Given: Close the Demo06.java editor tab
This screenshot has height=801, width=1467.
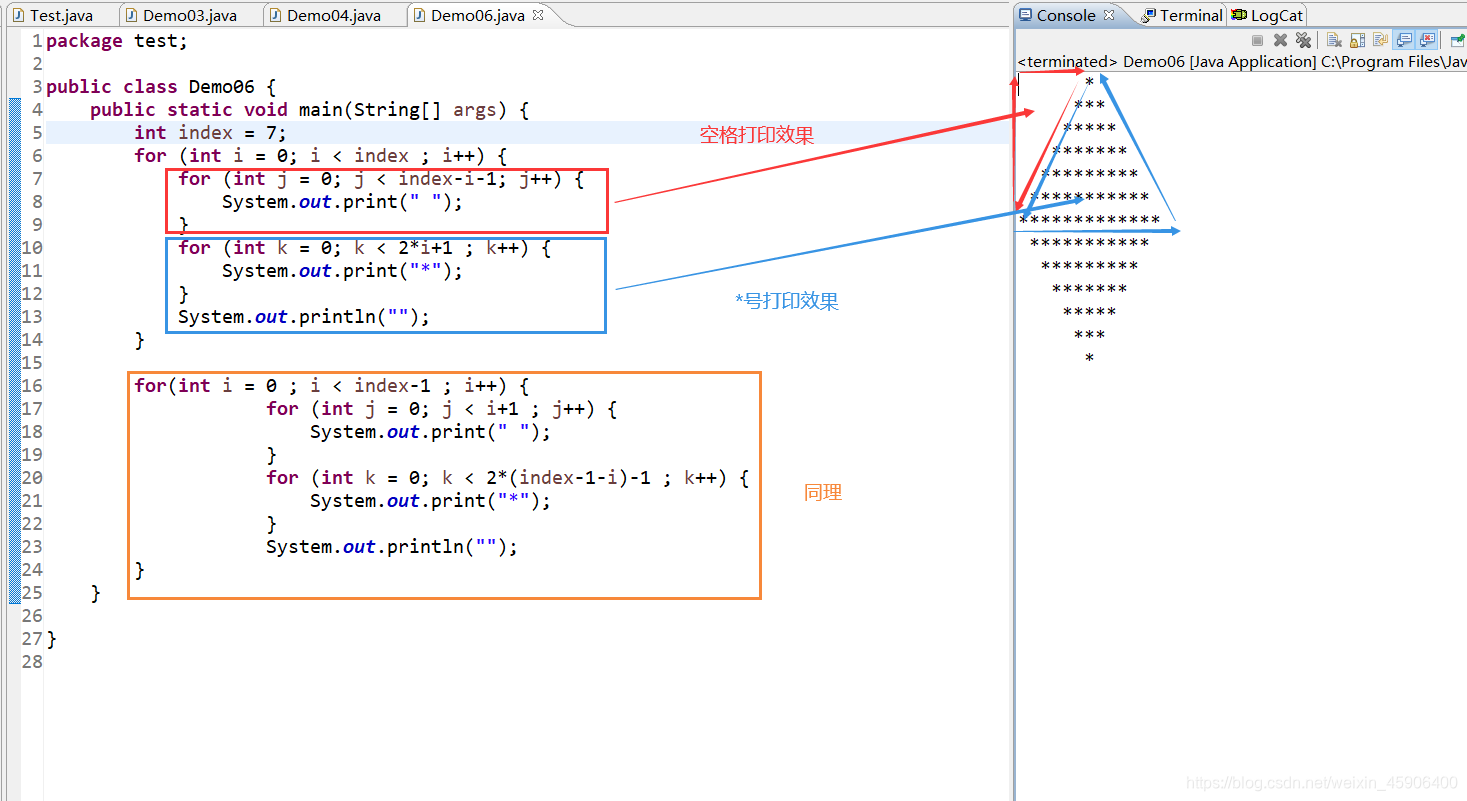Looking at the screenshot, I should 538,15.
